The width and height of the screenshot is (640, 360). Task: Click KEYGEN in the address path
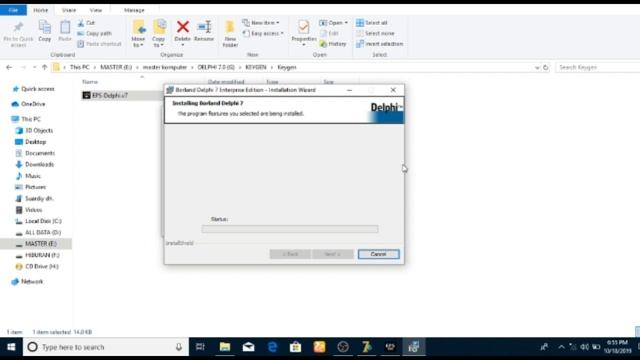tap(256, 67)
